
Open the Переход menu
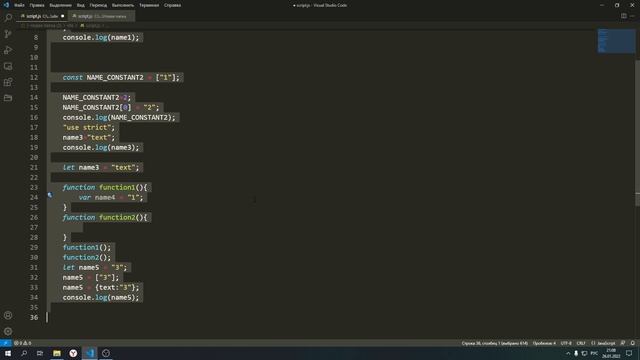point(98,5)
